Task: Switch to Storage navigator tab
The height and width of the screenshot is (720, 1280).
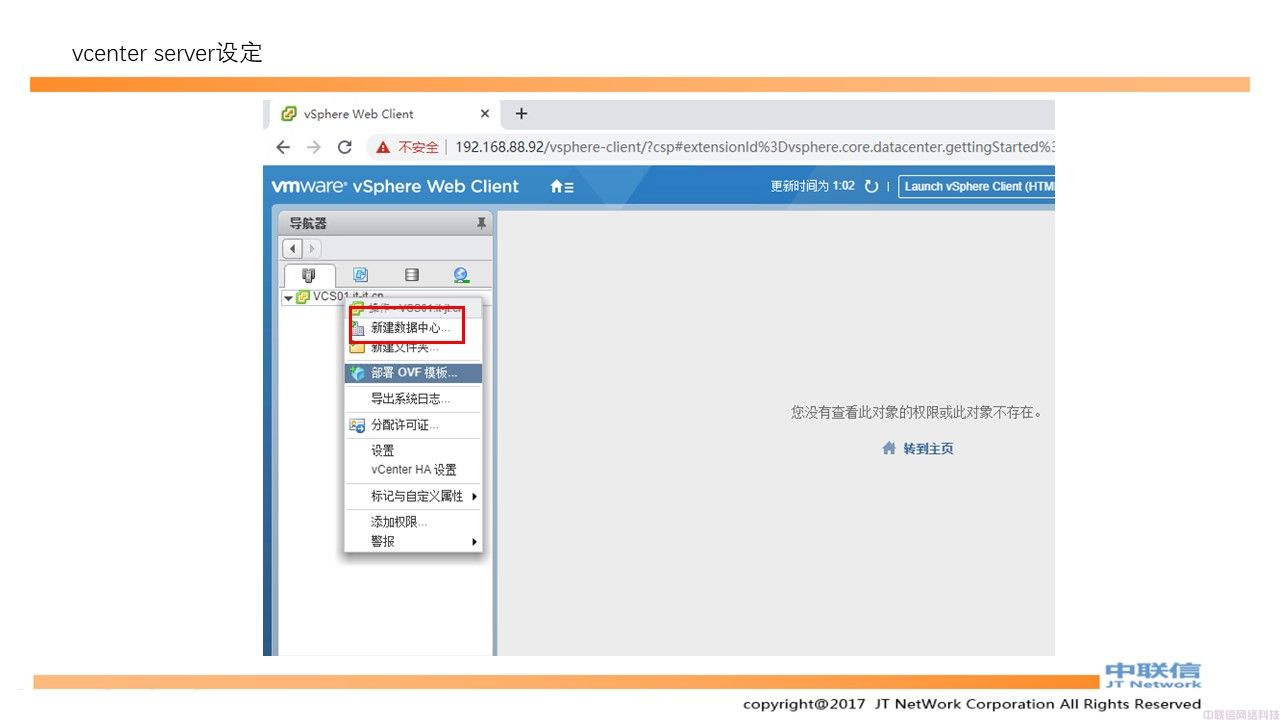Action: coord(411,275)
